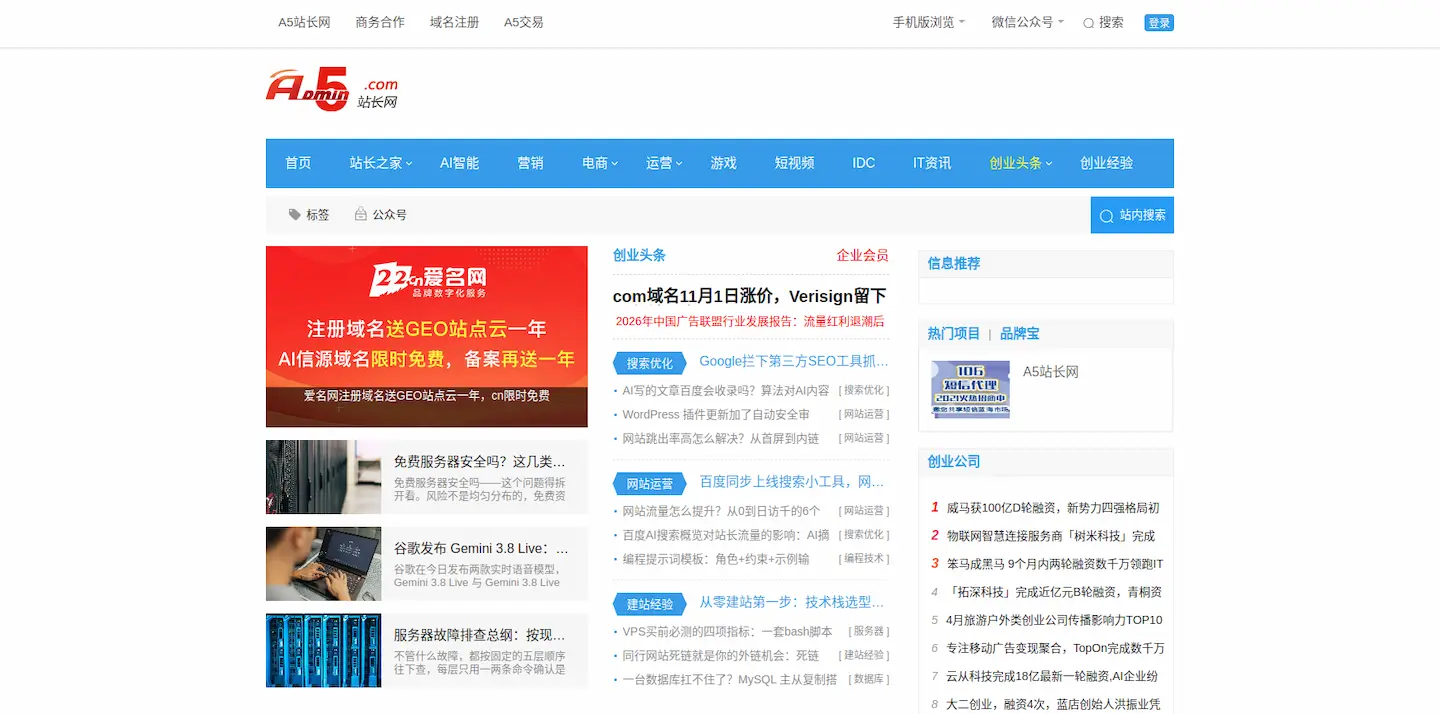
Task: Open title 服务器故障排查总纲
Action: pos(481,634)
